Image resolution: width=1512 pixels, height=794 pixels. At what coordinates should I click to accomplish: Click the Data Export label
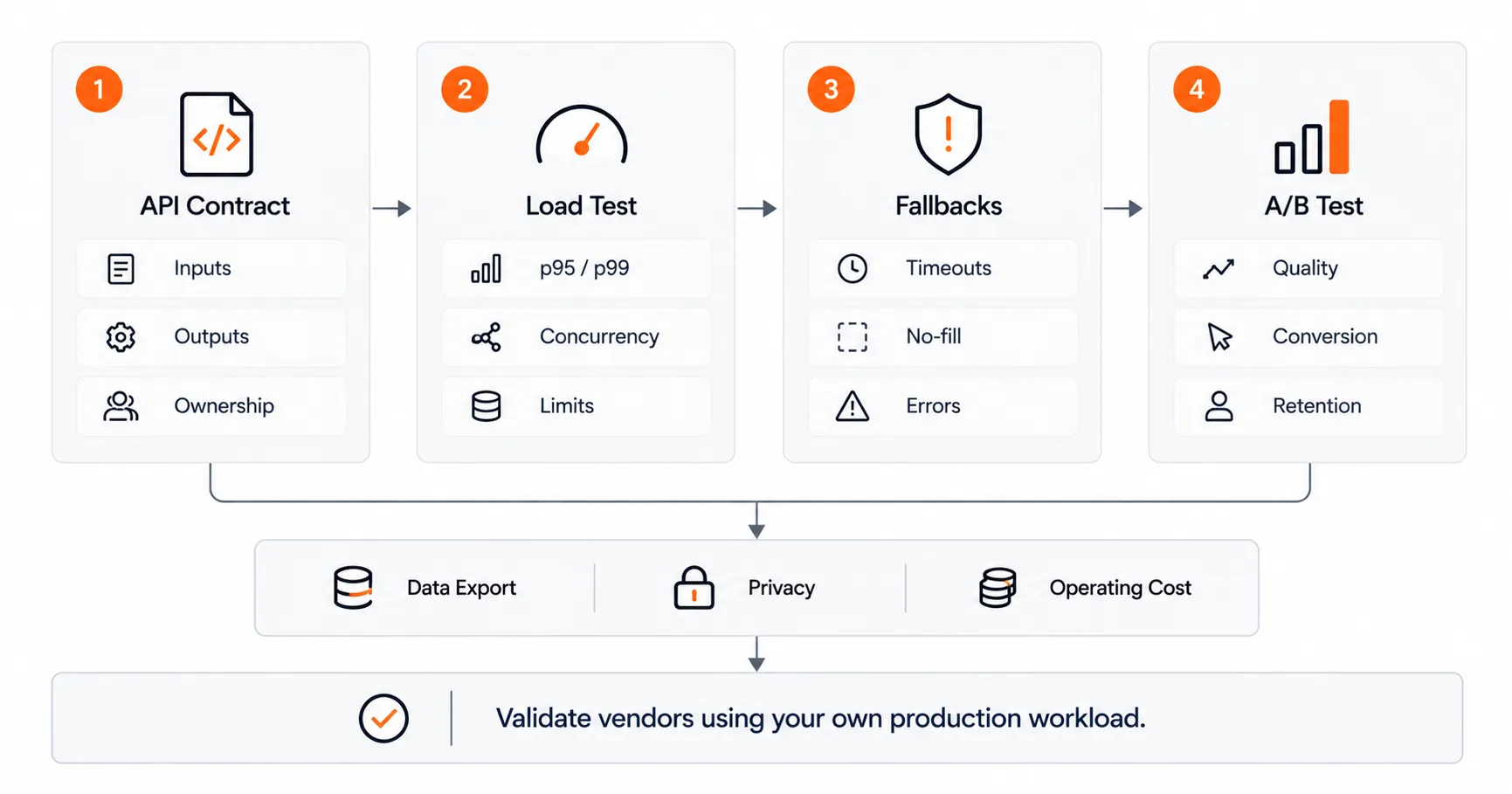[461, 588]
